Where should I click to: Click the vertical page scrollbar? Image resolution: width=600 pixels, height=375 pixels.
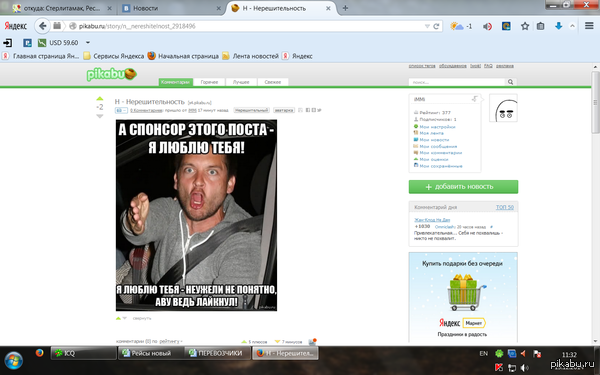[x=595, y=203]
